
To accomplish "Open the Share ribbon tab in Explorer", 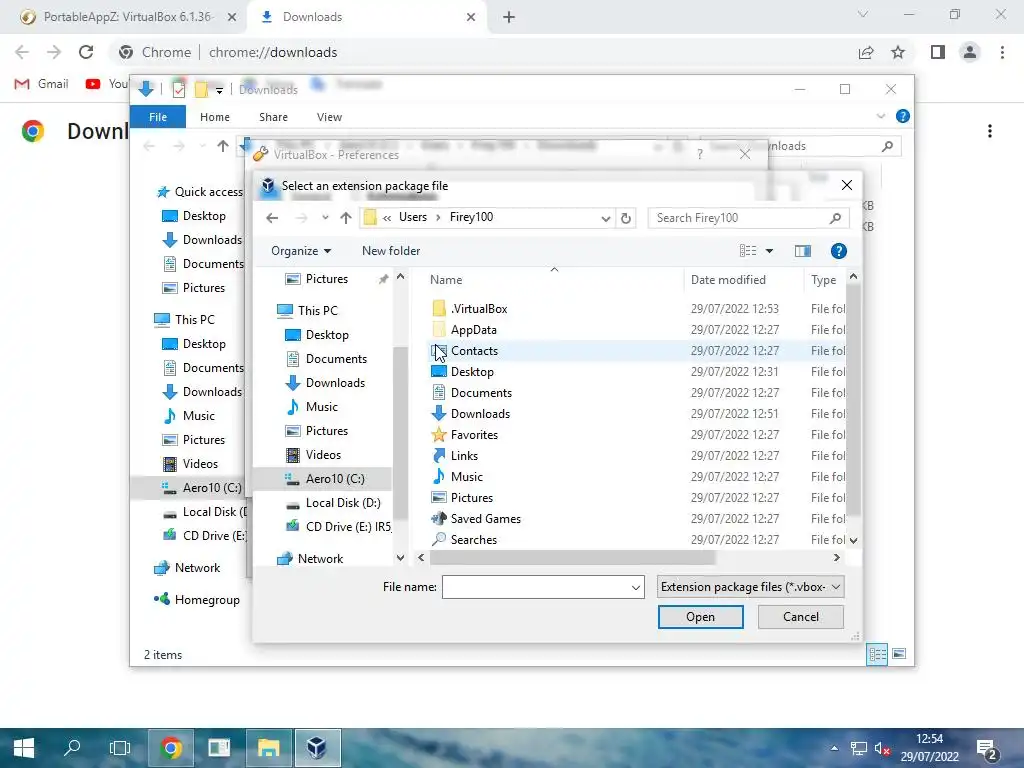I will [273, 117].
